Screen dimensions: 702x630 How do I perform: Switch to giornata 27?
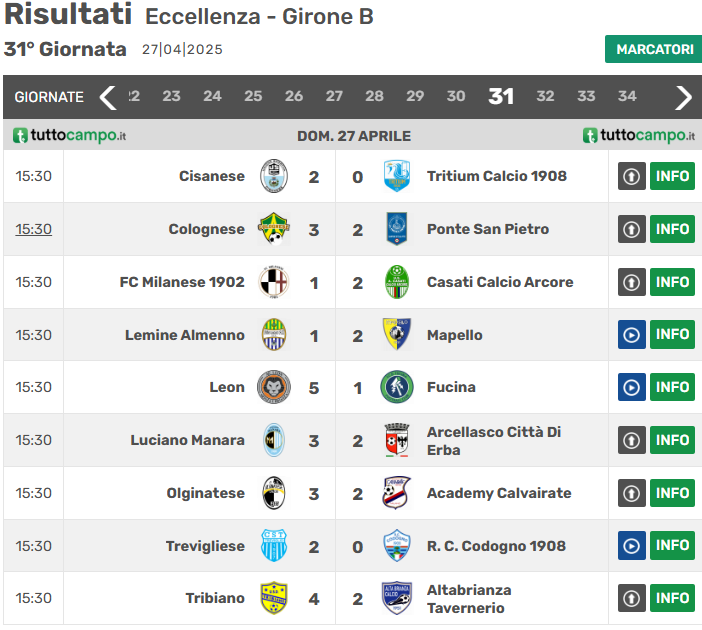(334, 97)
